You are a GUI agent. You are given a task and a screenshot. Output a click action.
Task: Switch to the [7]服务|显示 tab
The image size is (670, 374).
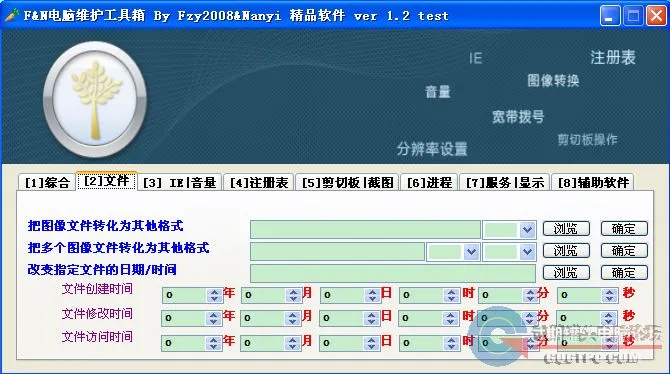[x=505, y=183]
